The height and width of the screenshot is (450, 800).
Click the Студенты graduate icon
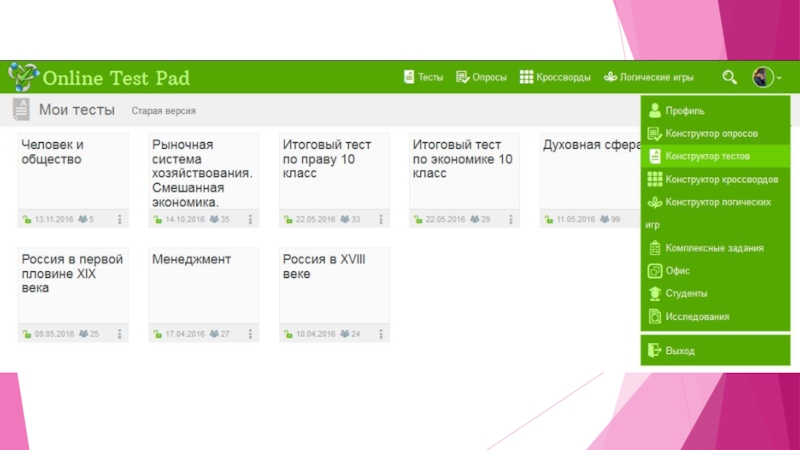(655, 293)
